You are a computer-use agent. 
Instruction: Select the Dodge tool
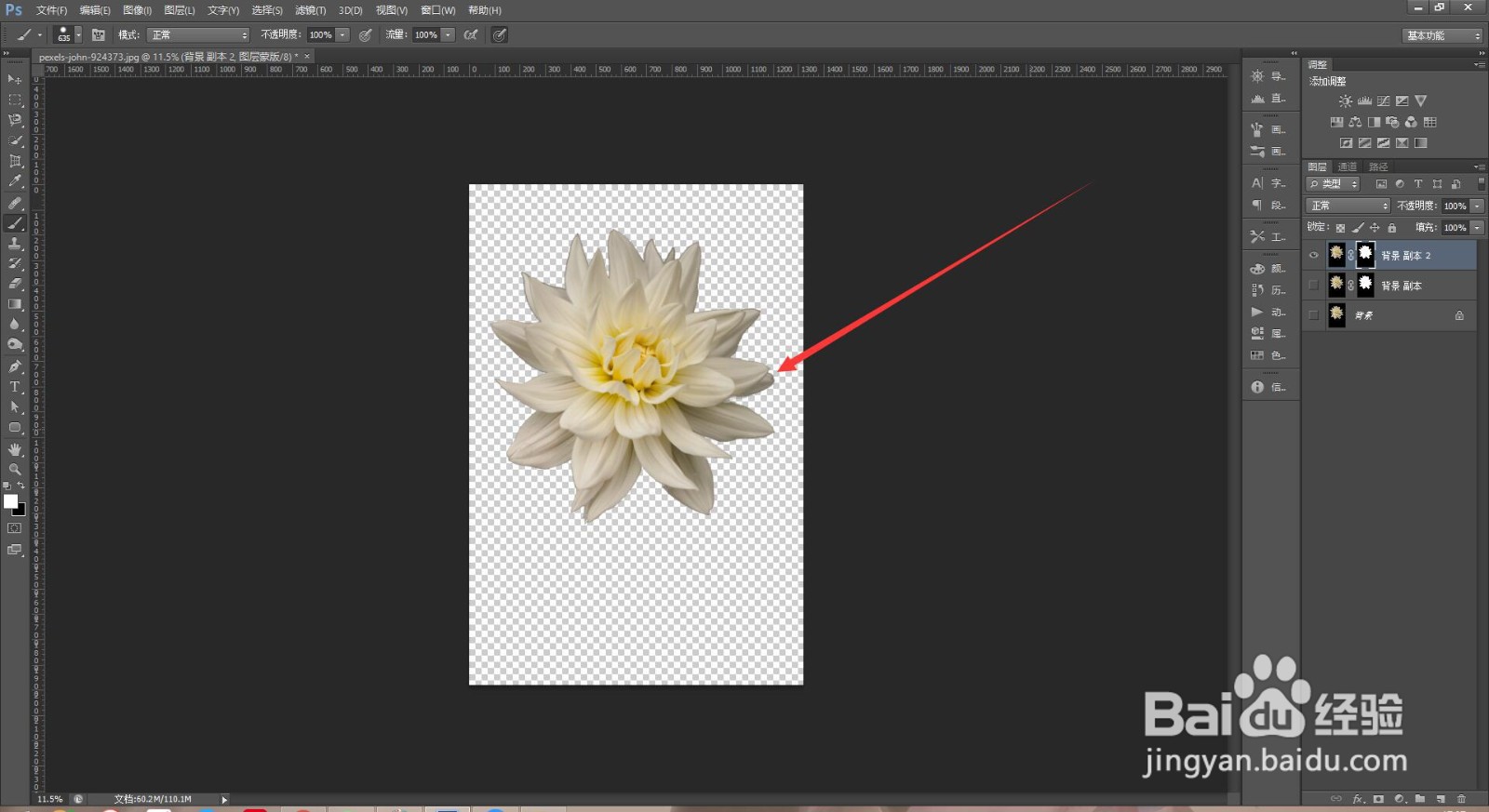click(15, 345)
